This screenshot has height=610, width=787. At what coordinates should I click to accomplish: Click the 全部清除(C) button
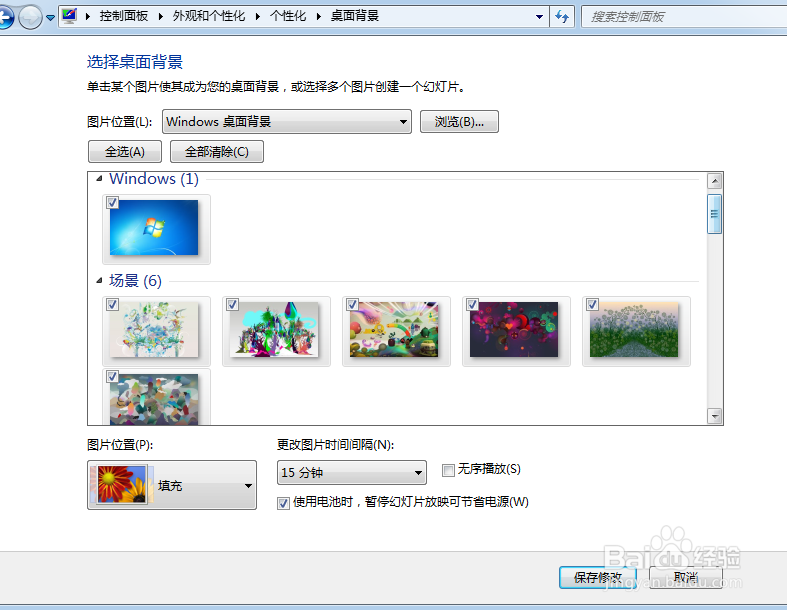[x=217, y=152]
